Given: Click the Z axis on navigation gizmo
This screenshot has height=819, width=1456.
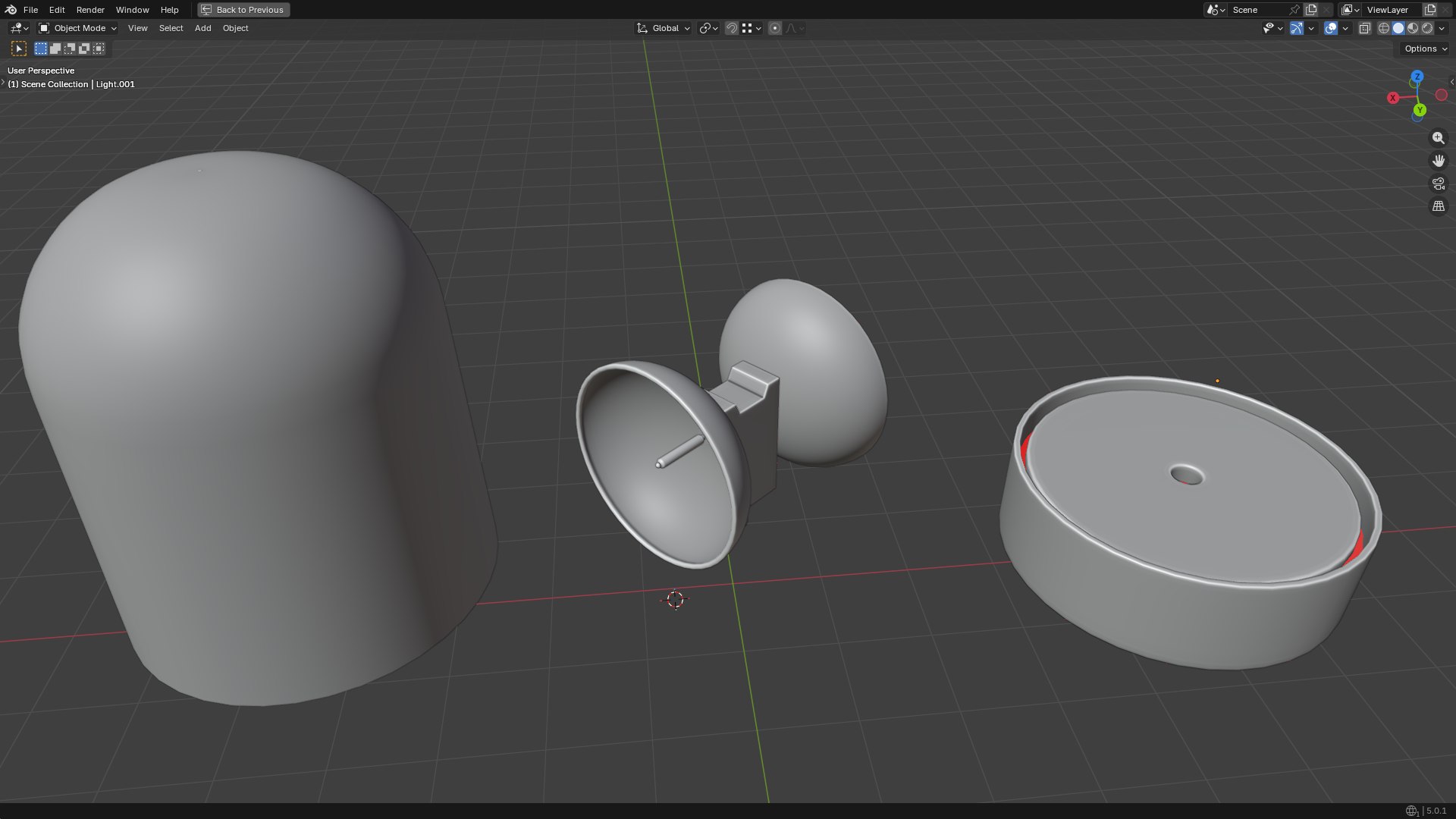Looking at the screenshot, I should pos(1417,77).
